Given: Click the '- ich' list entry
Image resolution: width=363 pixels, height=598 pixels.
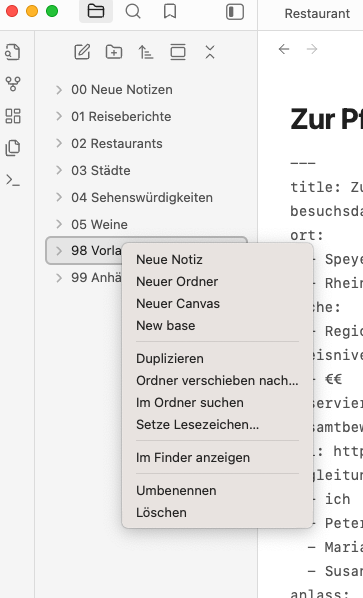Looking at the screenshot, I should point(331,499).
